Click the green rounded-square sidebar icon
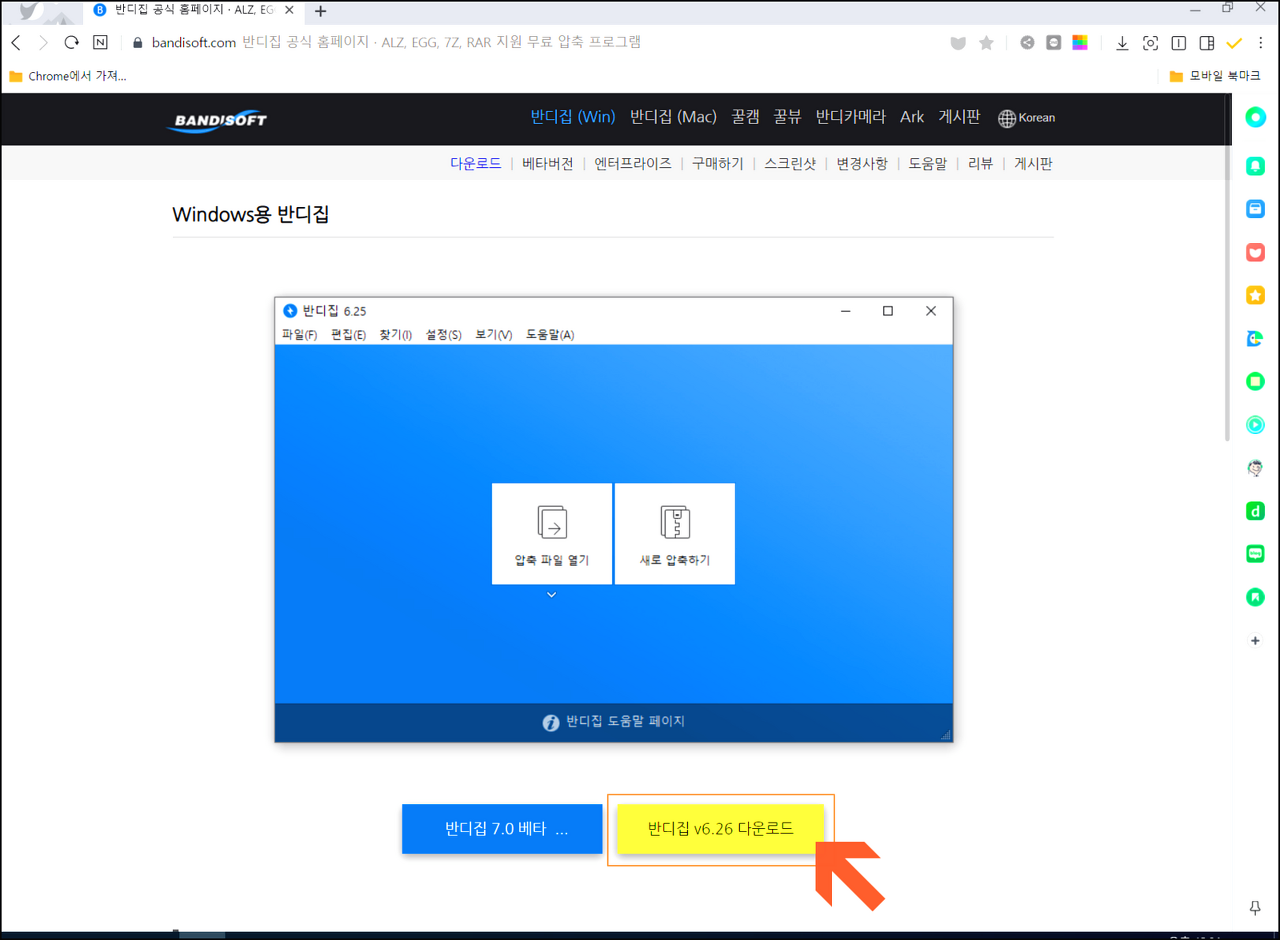Screen dimensions: 1280x940 coord(1255,381)
